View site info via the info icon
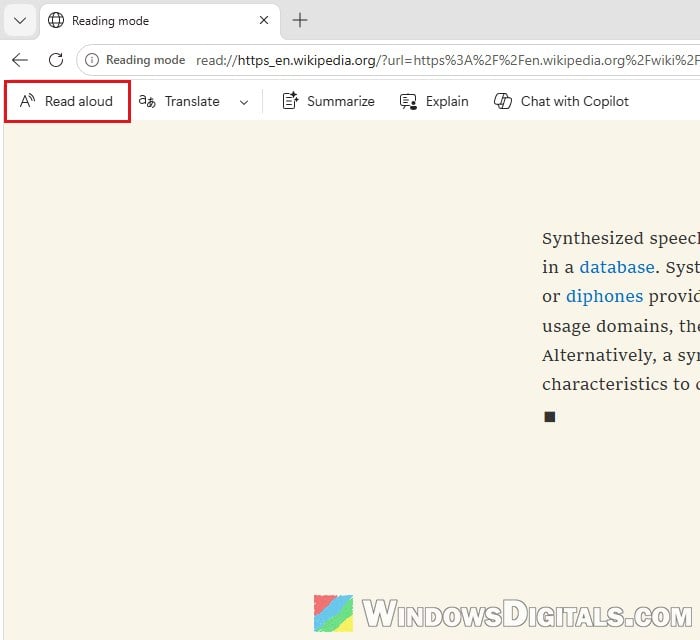 click(x=92, y=60)
